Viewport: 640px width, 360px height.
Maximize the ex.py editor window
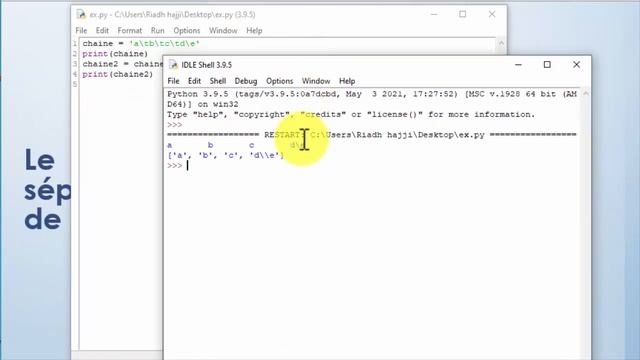tap(462, 14)
